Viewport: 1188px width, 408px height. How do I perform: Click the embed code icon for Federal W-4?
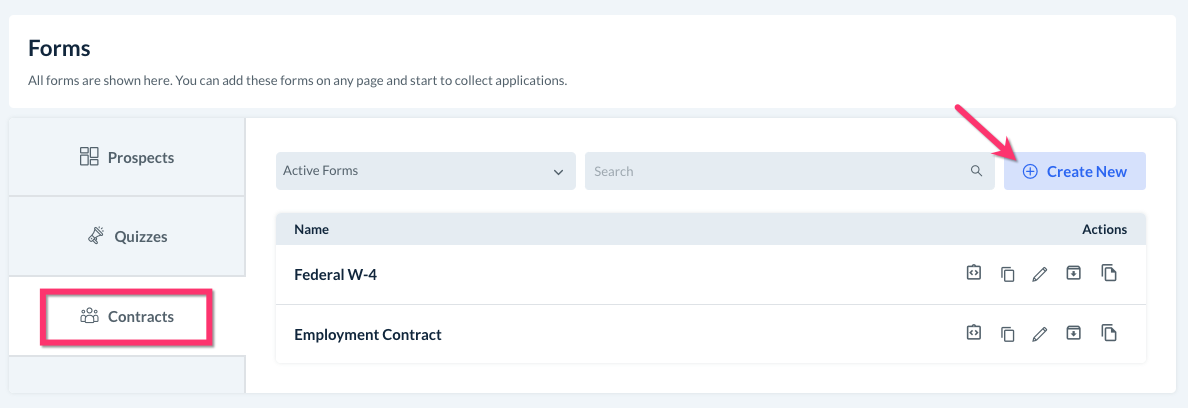973,273
